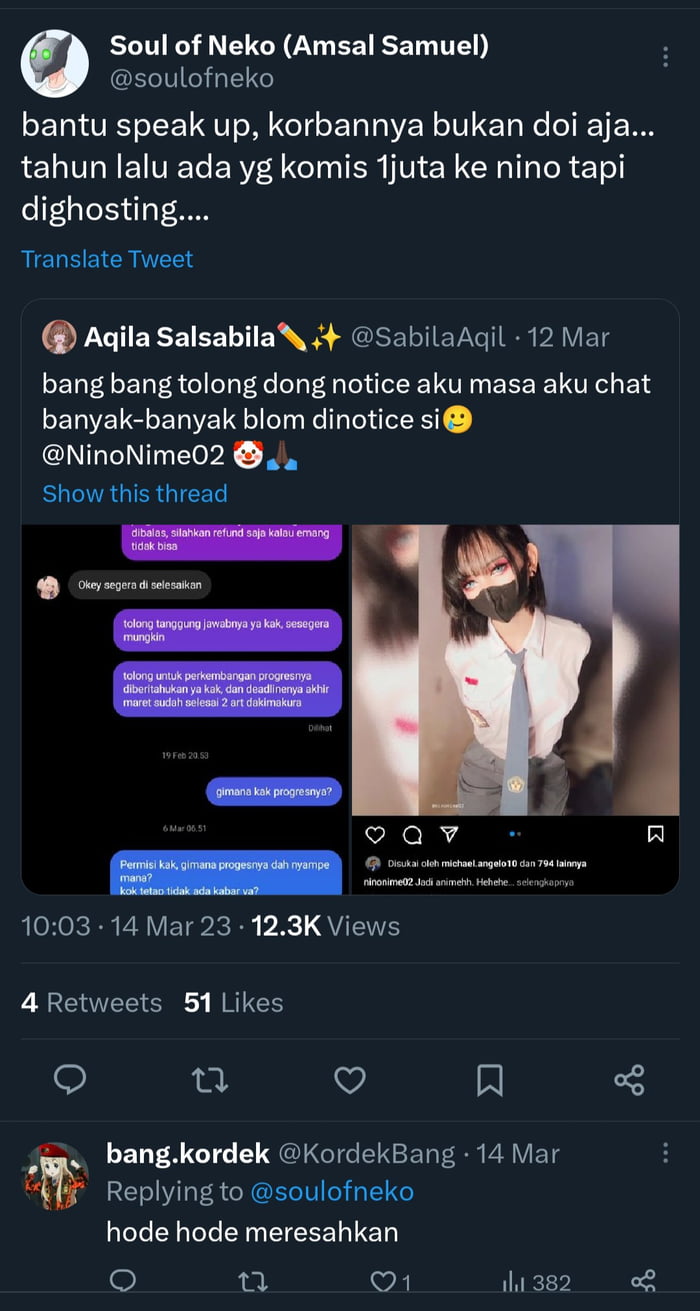The width and height of the screenshot is (700, 1311).
Task: Open more options on bang.kordek reply
Action: [665, 1154]
